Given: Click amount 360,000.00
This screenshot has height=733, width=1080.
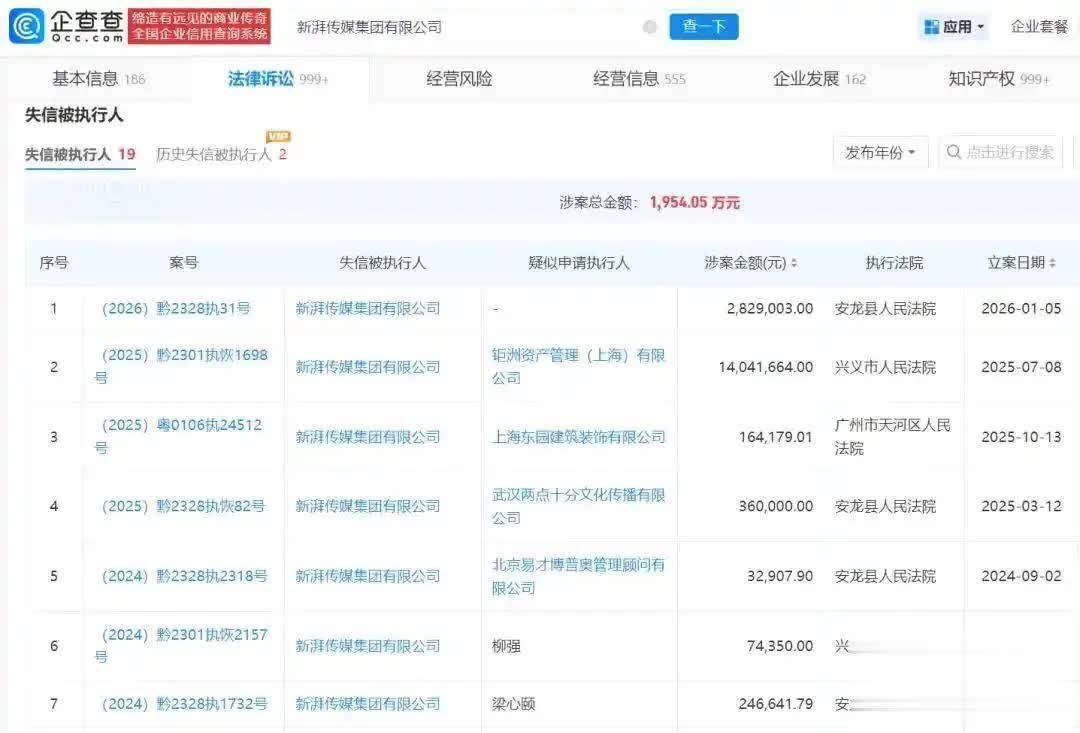Looking at the screenshot, I should pos(776,506).
